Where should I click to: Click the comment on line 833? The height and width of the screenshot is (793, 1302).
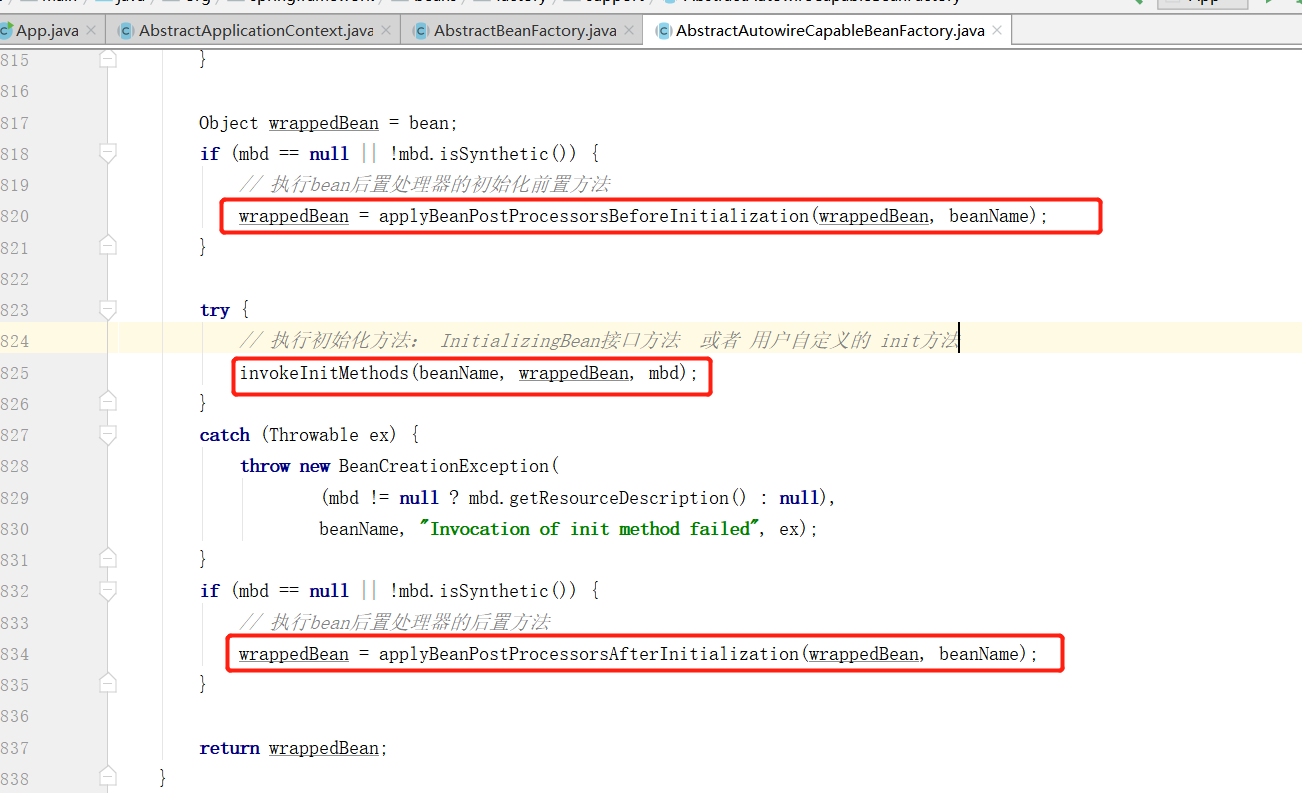pos(395,622)
